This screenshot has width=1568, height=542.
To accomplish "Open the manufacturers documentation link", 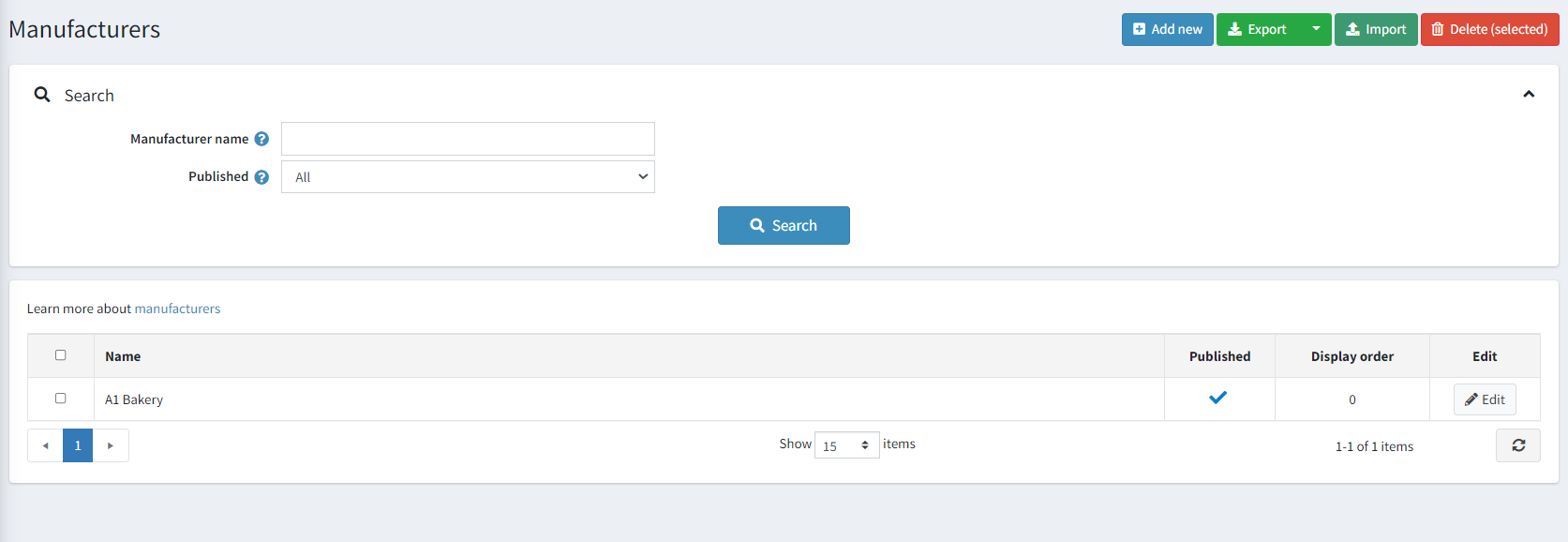I will tap(177, 309).
